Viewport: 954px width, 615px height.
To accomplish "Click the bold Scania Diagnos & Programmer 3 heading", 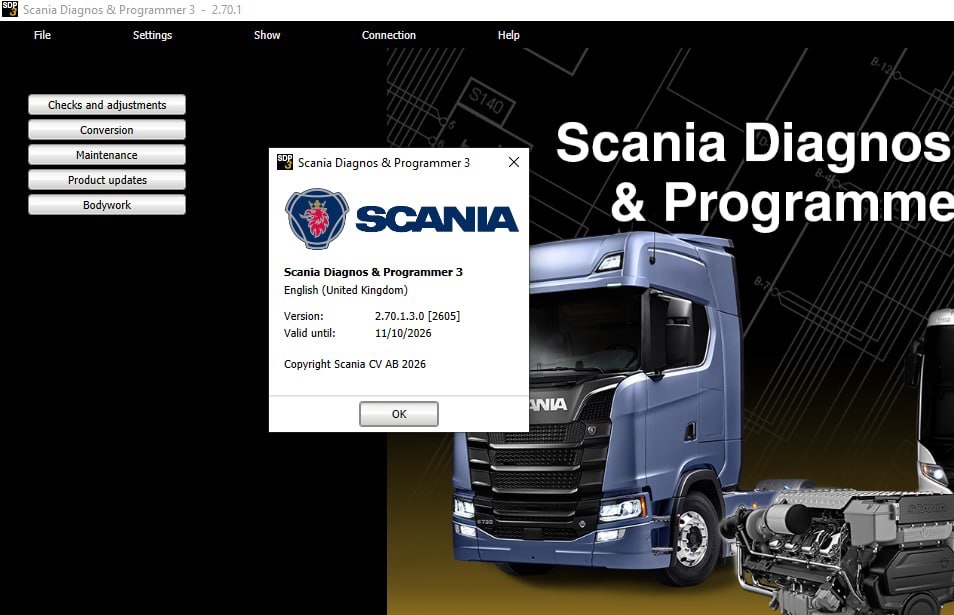I will (x=373, y=272).
